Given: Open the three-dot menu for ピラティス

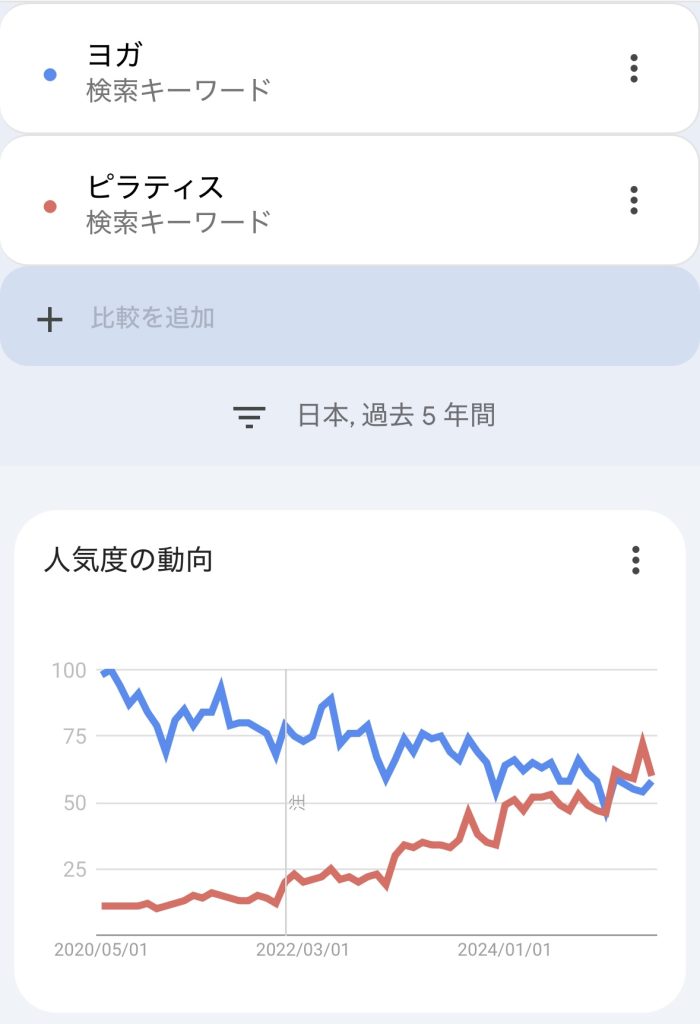Looking at the screenshot, I should point(633,200).
